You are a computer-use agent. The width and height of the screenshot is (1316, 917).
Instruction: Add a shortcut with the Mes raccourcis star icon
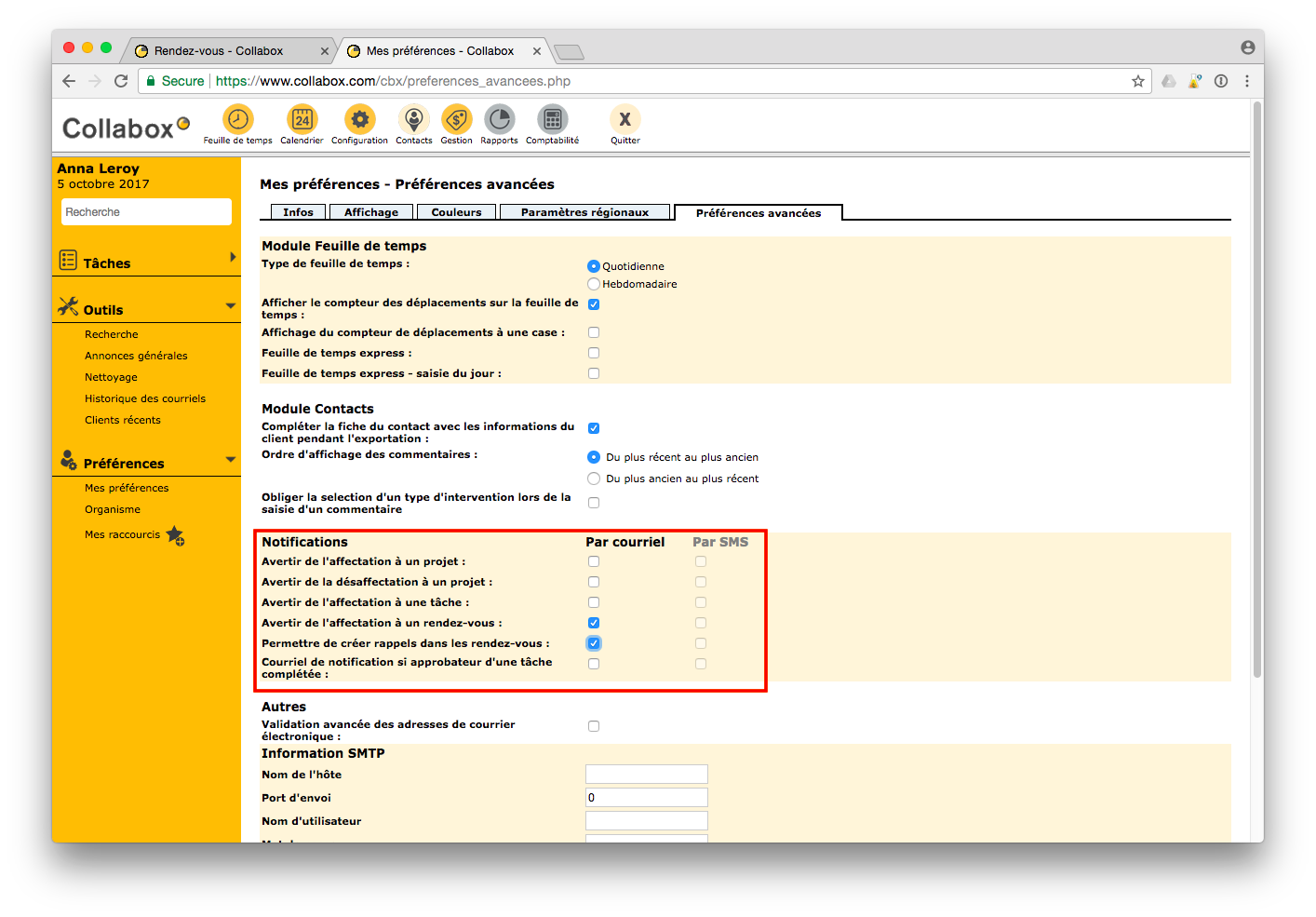175,535
